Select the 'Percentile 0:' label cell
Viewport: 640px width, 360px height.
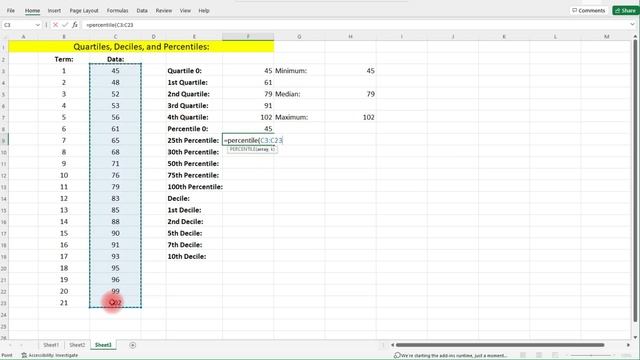(x=194, y=129)
